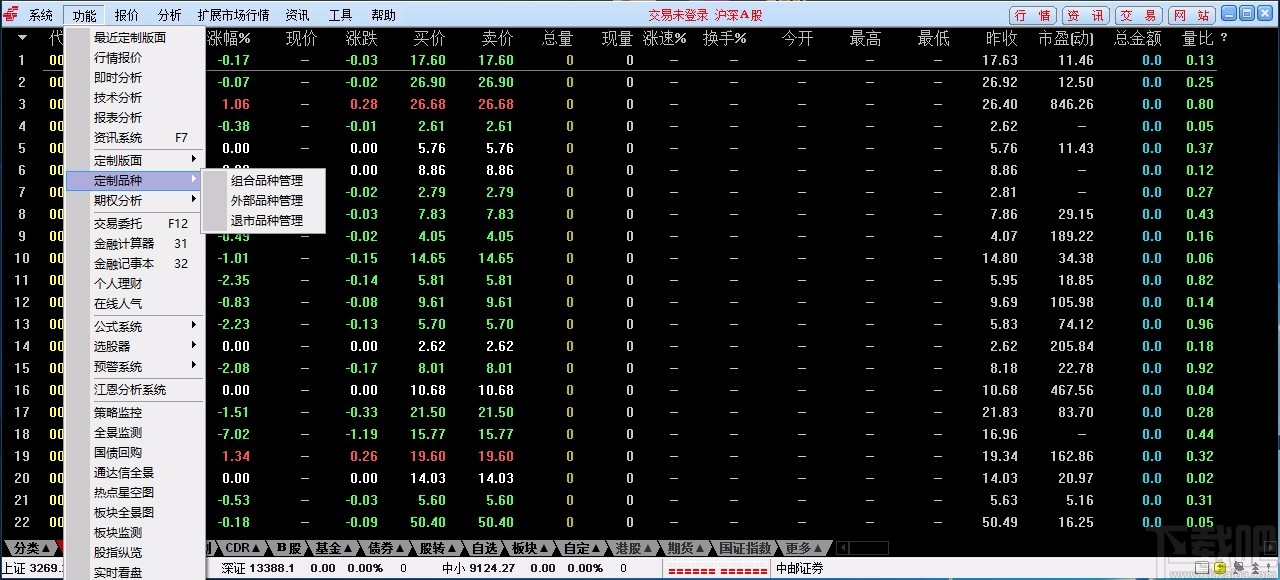Click the small triangle icon above stock numbers
This screenshot has width=1280, height=580.
[22, 38]
